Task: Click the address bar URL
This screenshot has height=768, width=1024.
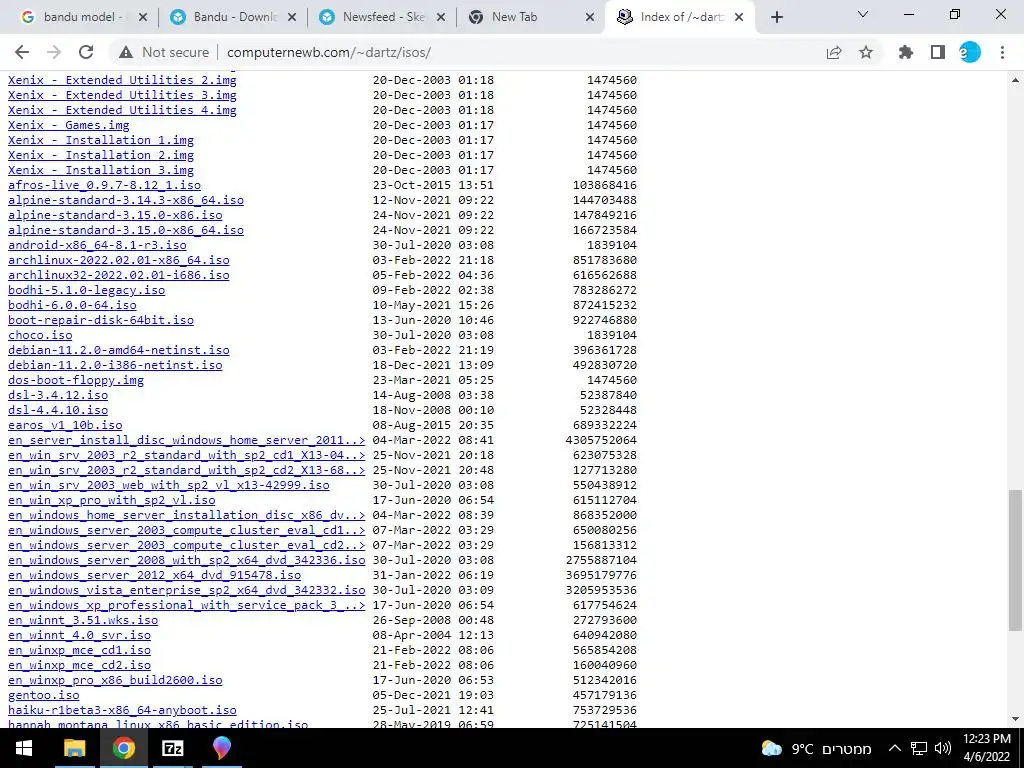Action: point(328,52)
